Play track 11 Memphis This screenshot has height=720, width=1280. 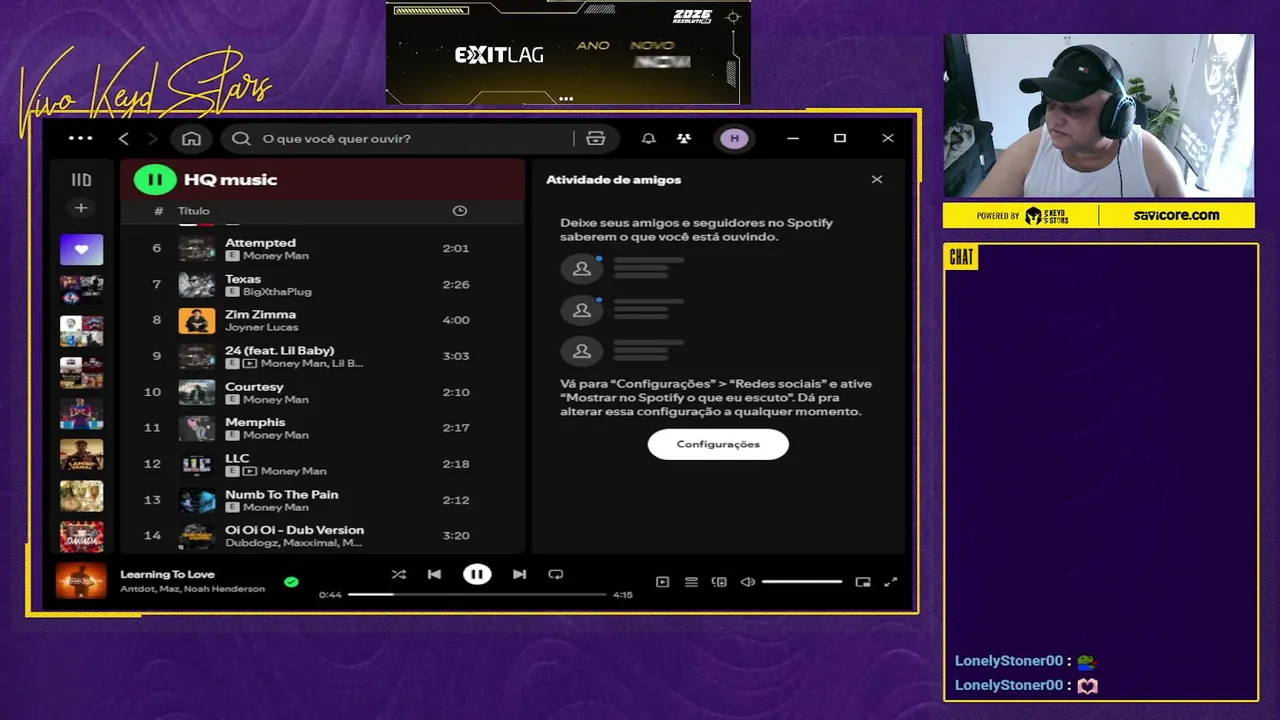322,428
